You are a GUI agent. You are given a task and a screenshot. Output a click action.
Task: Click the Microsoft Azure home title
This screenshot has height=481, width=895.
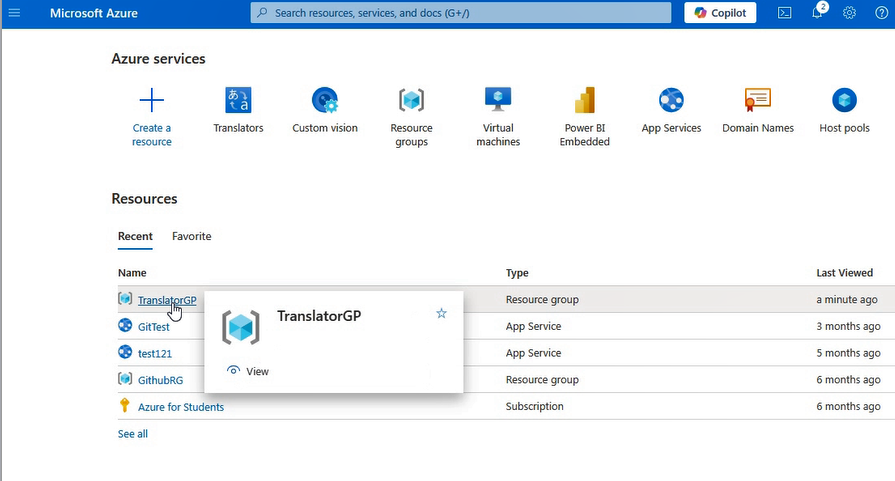pos(94,13)
